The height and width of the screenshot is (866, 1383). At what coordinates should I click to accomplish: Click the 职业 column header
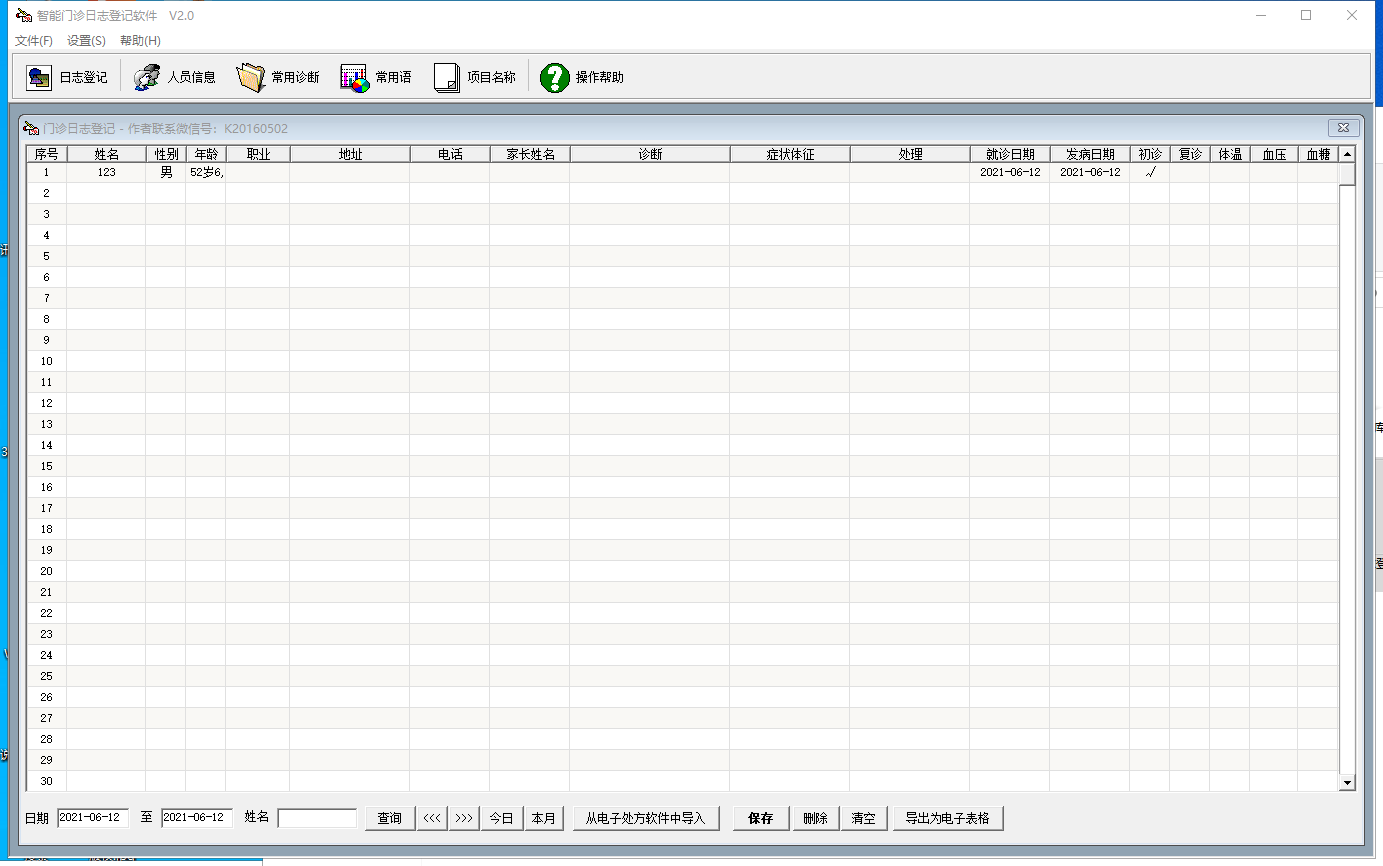258,154
